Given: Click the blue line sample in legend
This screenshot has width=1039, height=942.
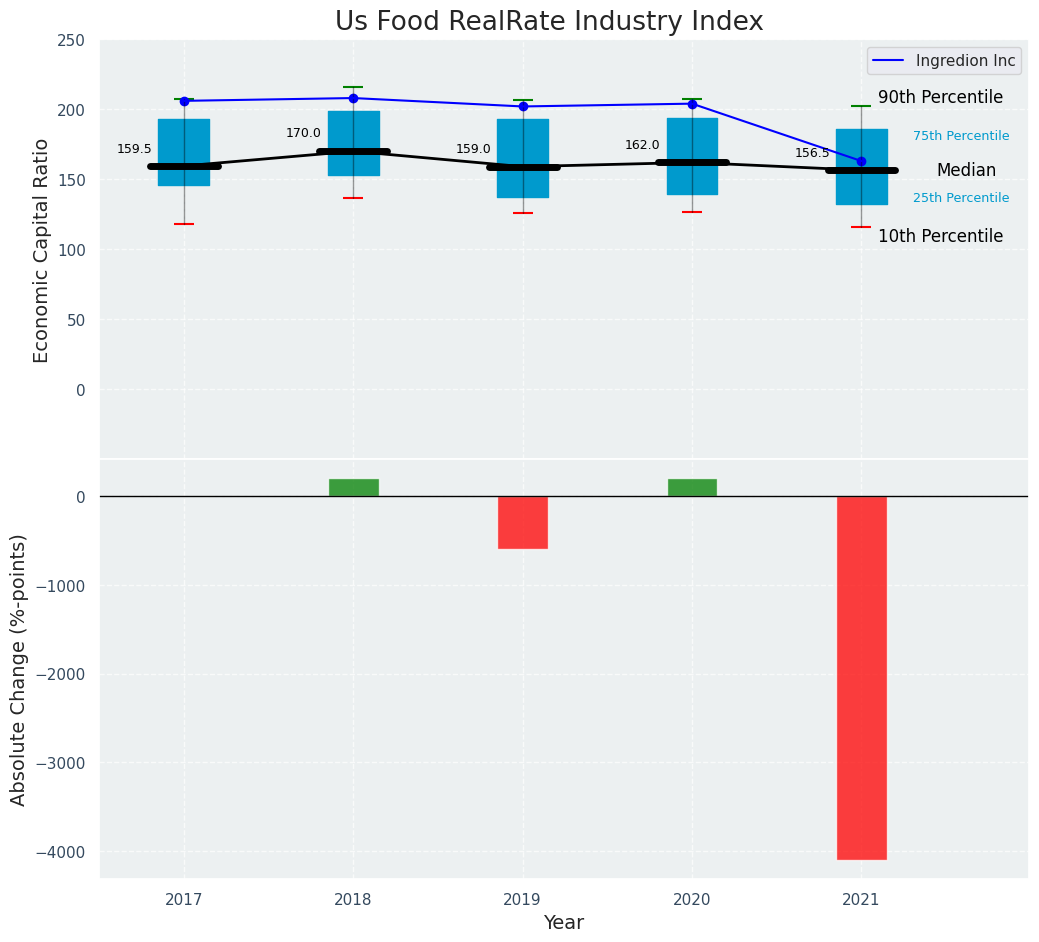Looking at the screenshot, I should [889, 61].
